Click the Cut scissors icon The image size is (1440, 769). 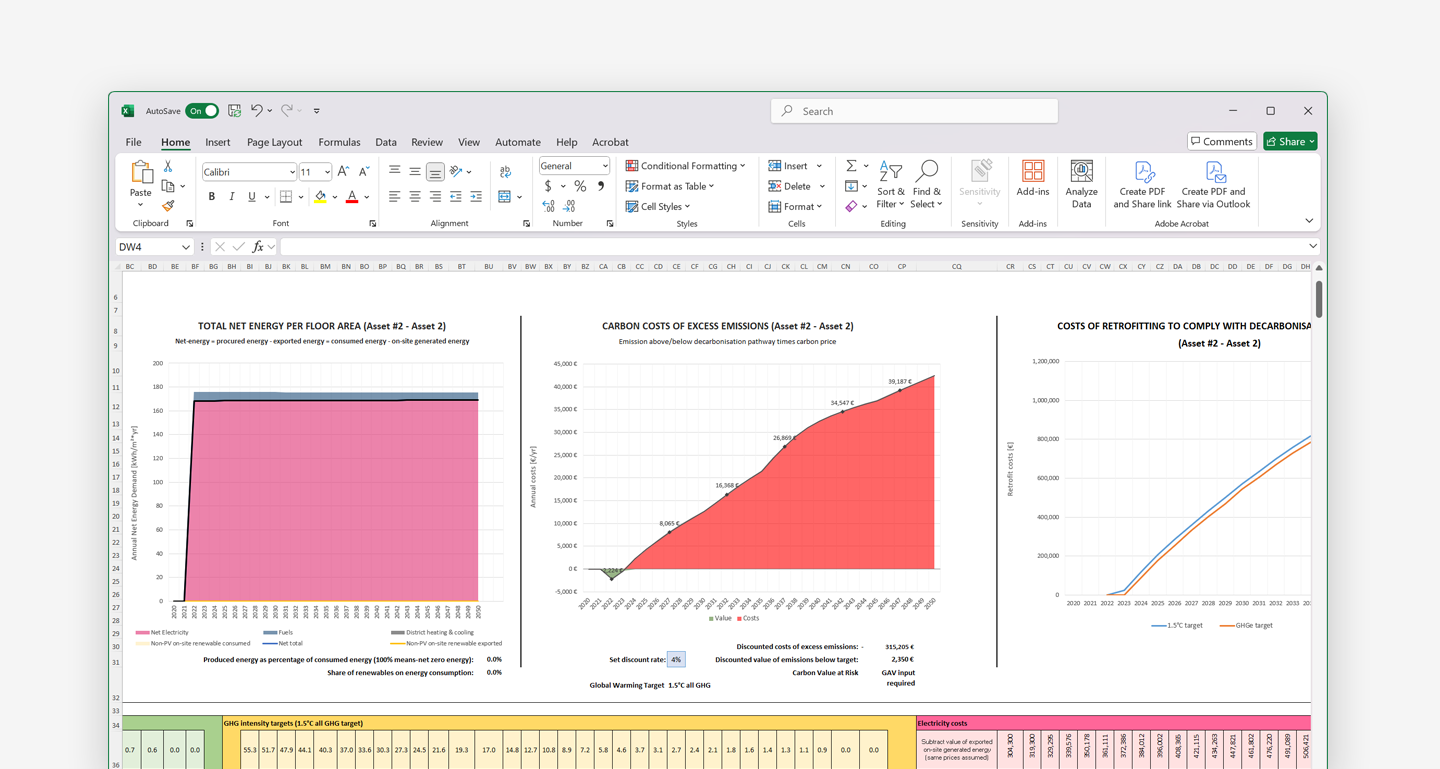(x=168, y=167)
